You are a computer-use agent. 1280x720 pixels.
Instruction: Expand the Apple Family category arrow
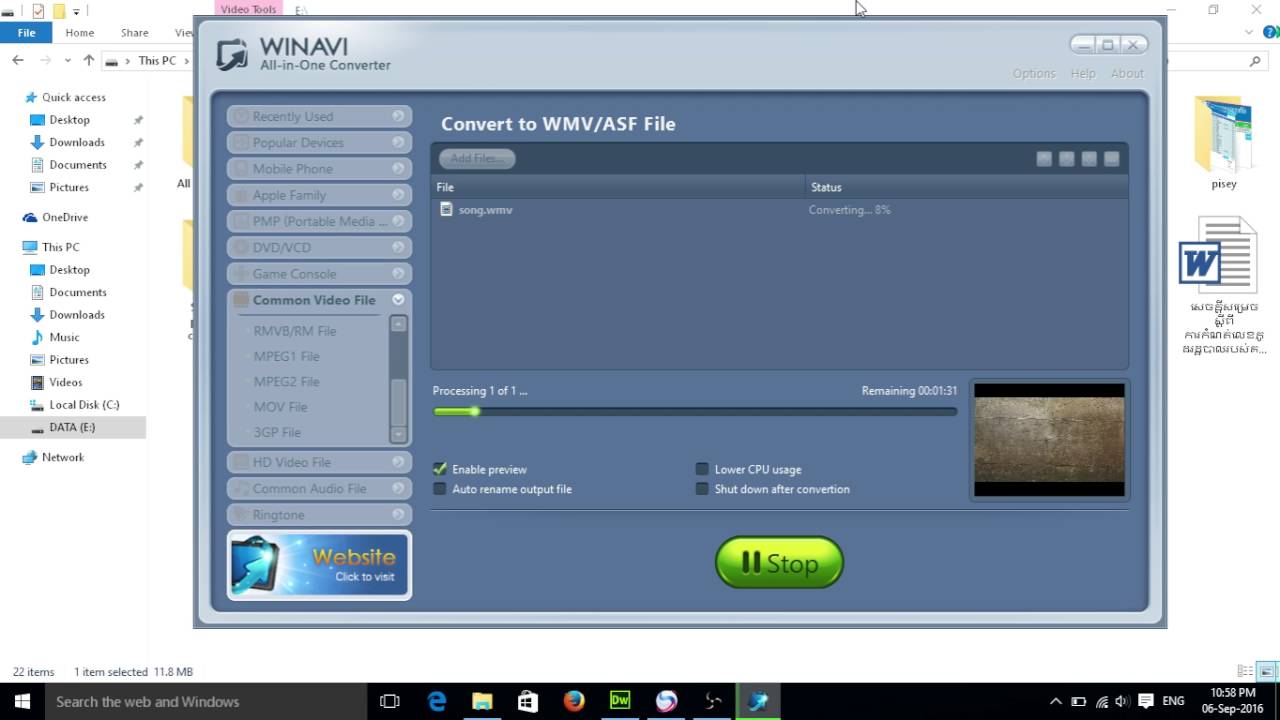click(398, 195)
